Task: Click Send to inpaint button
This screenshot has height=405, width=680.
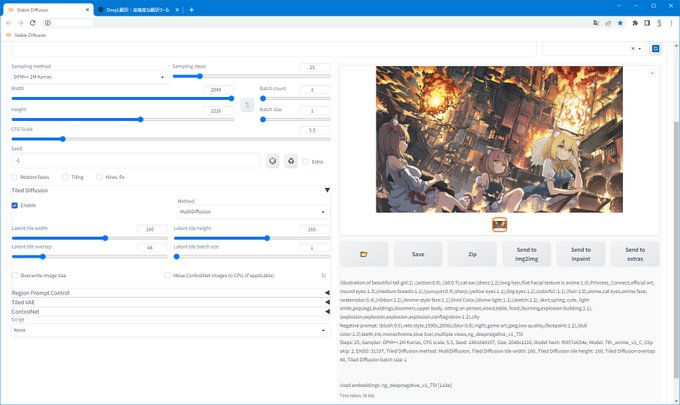Action: (581, 254)
